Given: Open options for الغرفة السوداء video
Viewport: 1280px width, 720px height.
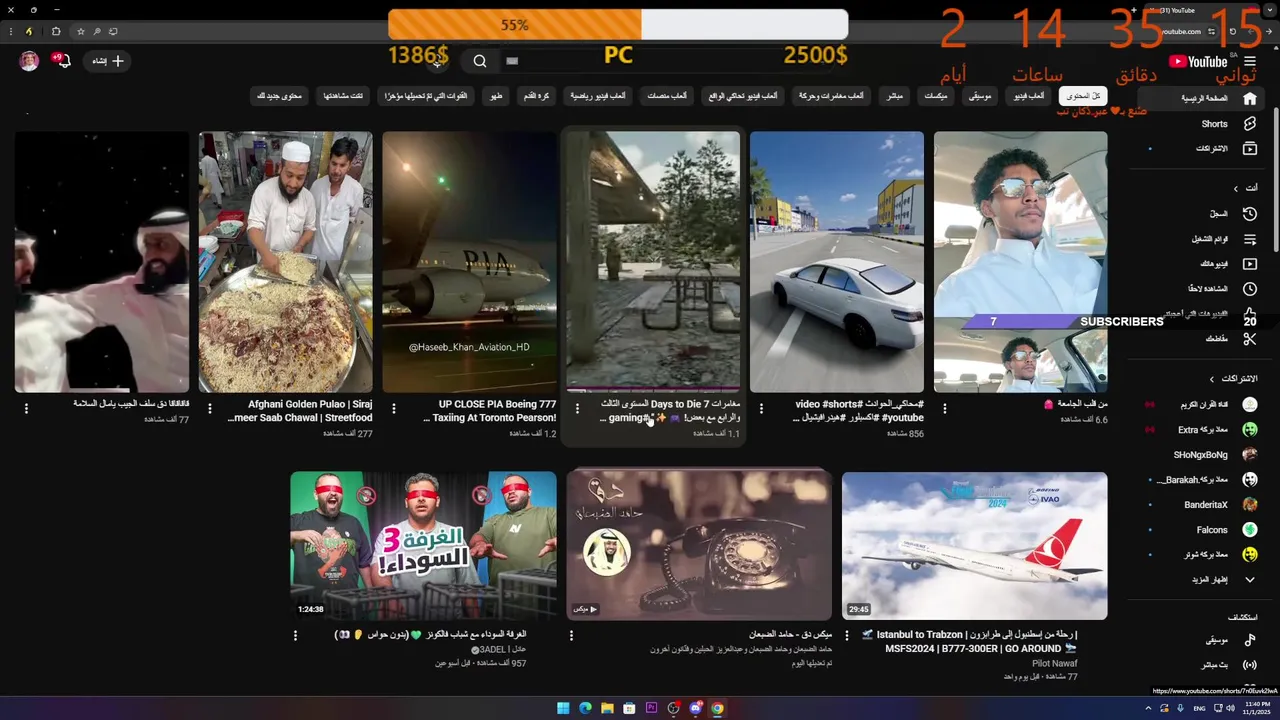Looking at the screenshot, I should (x=295, y=636).
